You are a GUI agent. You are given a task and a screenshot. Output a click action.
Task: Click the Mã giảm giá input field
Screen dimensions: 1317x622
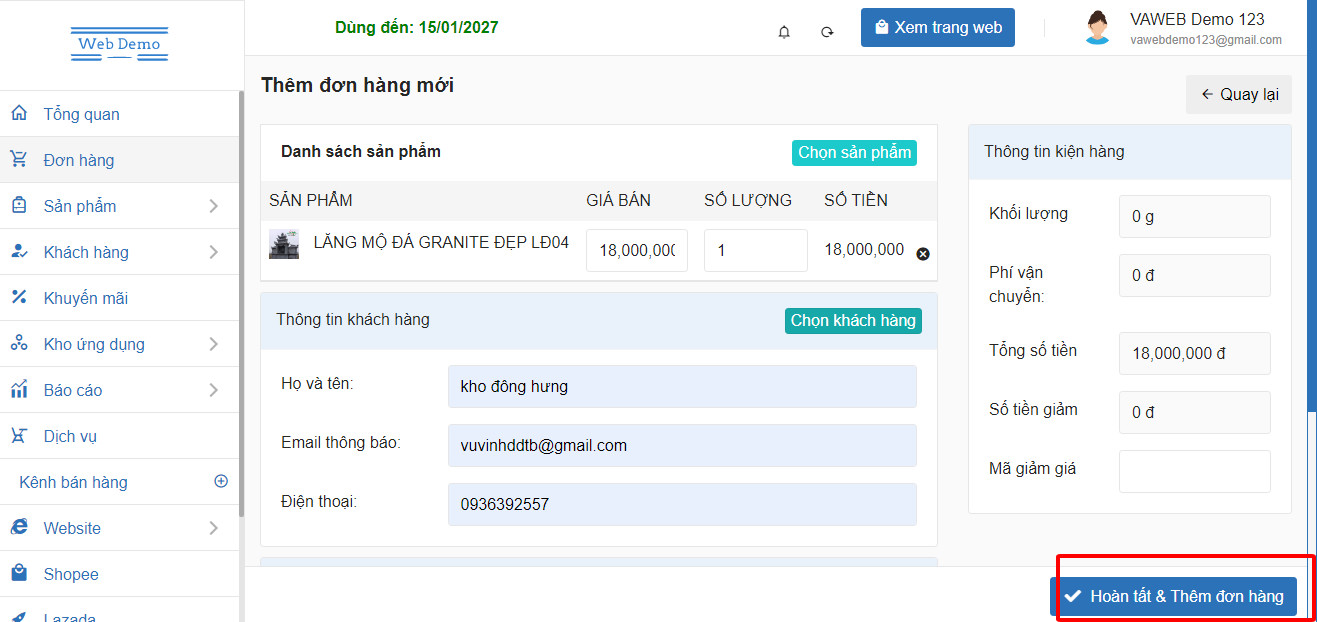tap(1194, 471)
